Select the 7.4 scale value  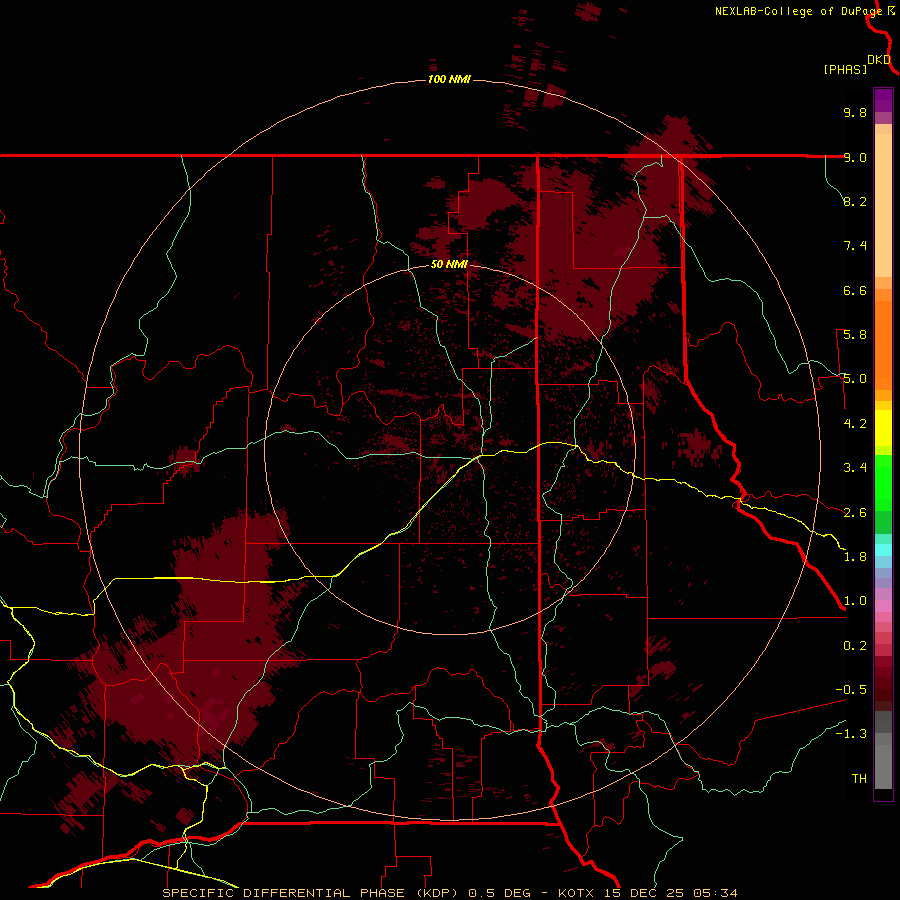pyautogui.click(x=855, y=246)
